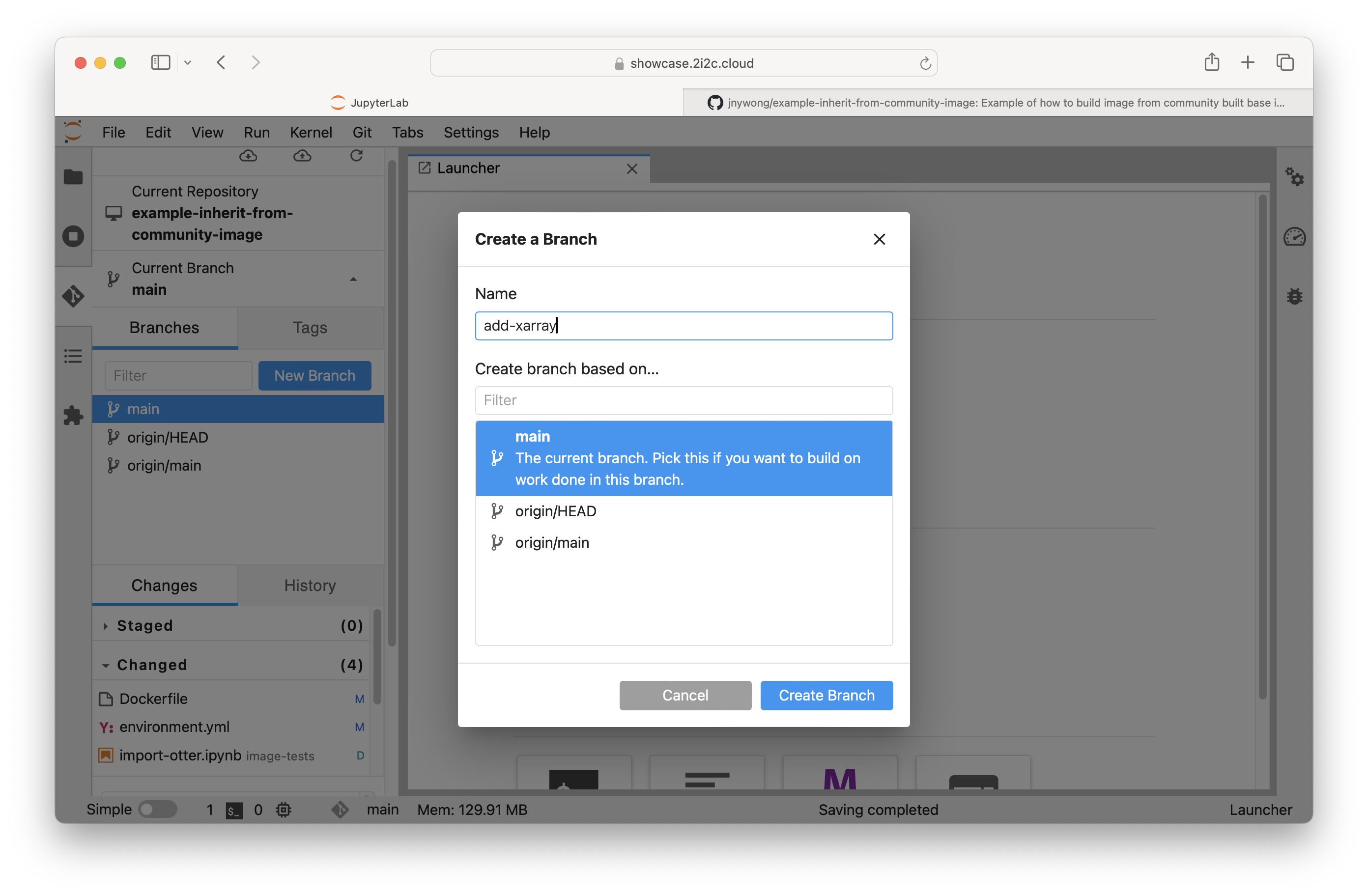The image size is (1368, 896).
Task: Cancel the Create a Branch dialog
Action: tap(685, 696)
